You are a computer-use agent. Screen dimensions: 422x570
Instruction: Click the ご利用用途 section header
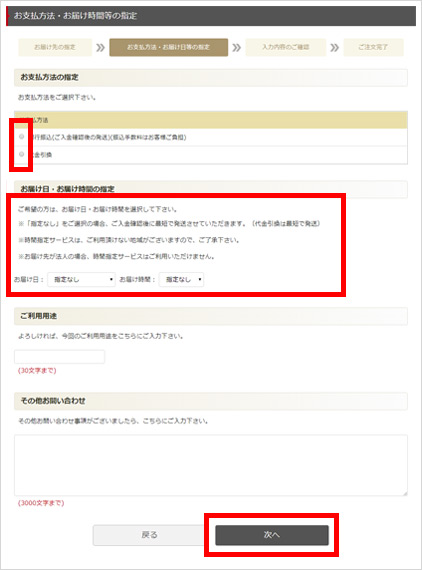[x=211, y=316]
